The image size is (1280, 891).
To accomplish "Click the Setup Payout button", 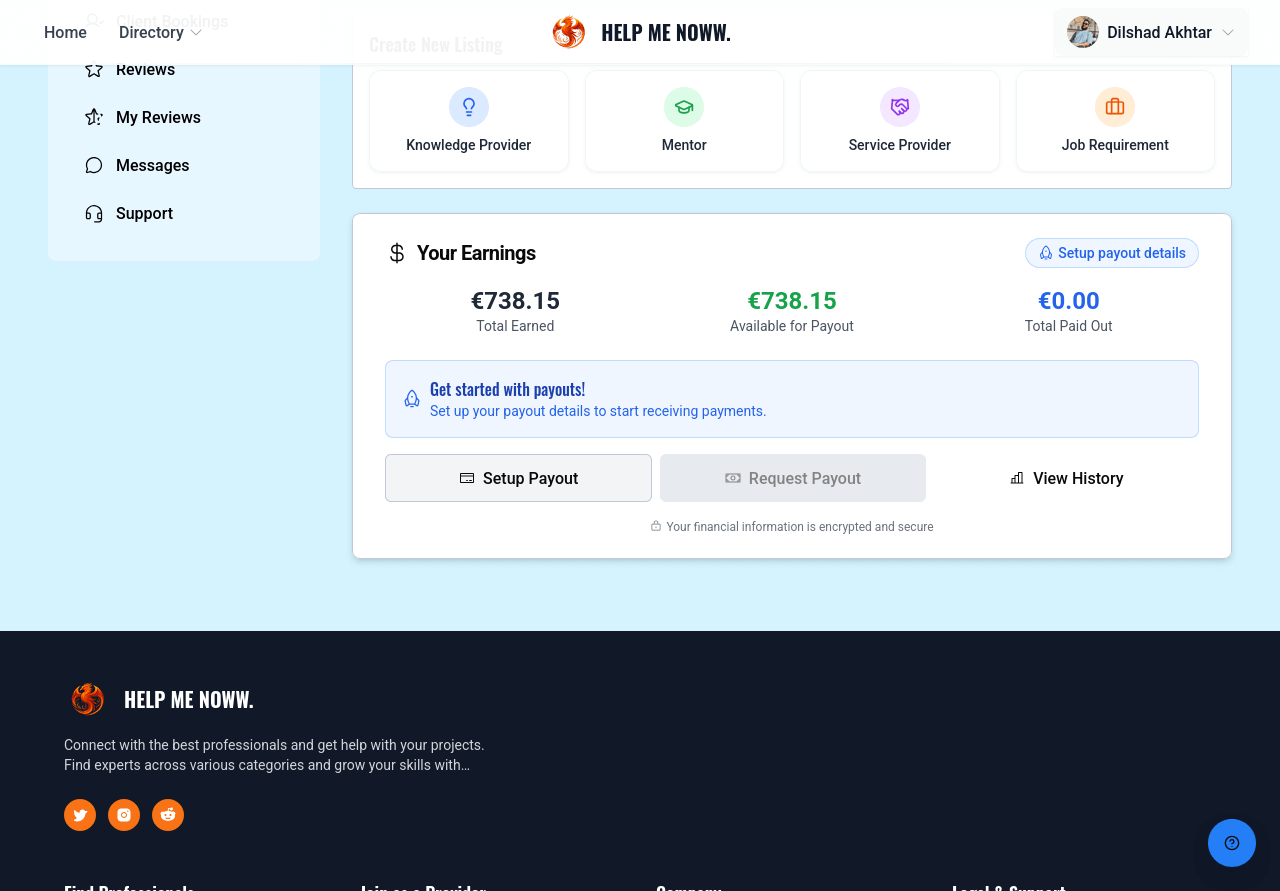I will coord(518,478).
